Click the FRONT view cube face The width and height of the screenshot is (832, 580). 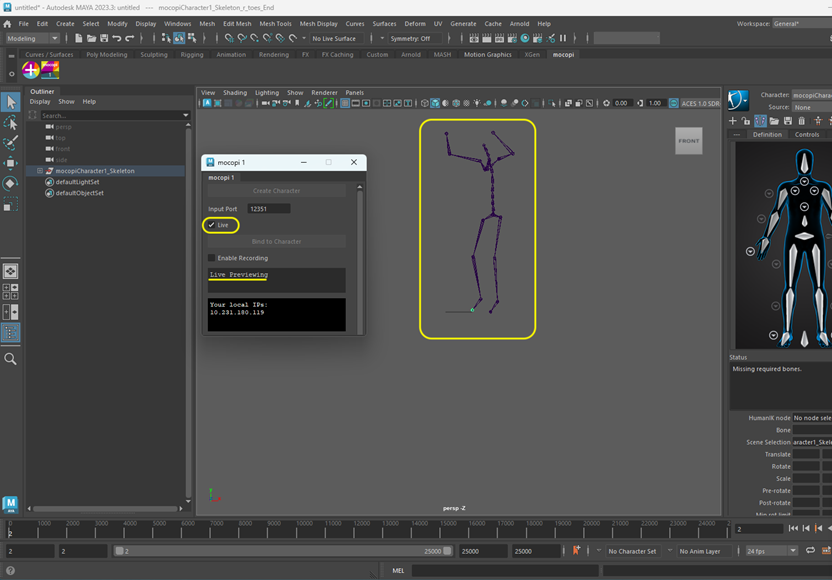pos(688,141)
